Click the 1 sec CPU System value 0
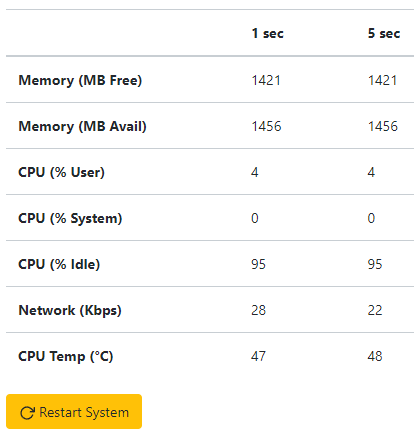Image resolution: width=414 pixels, height=437 pixels. point(255,218)
